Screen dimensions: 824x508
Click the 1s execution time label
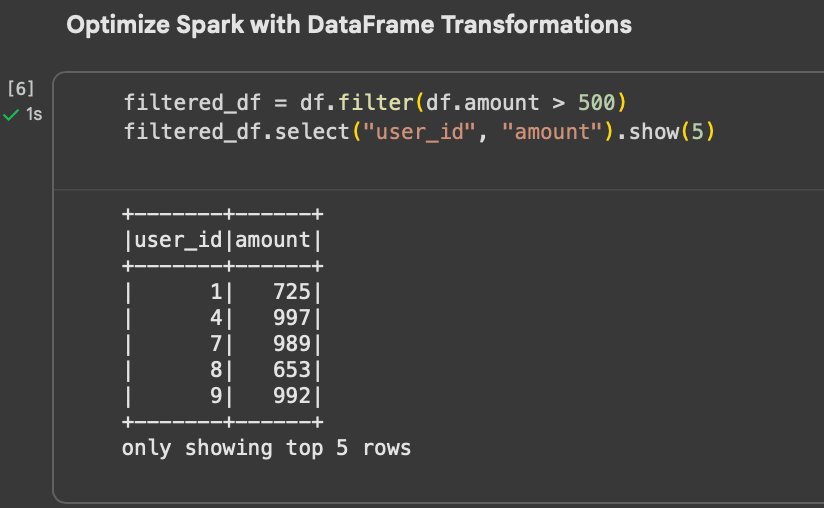[x=34, y=116]
